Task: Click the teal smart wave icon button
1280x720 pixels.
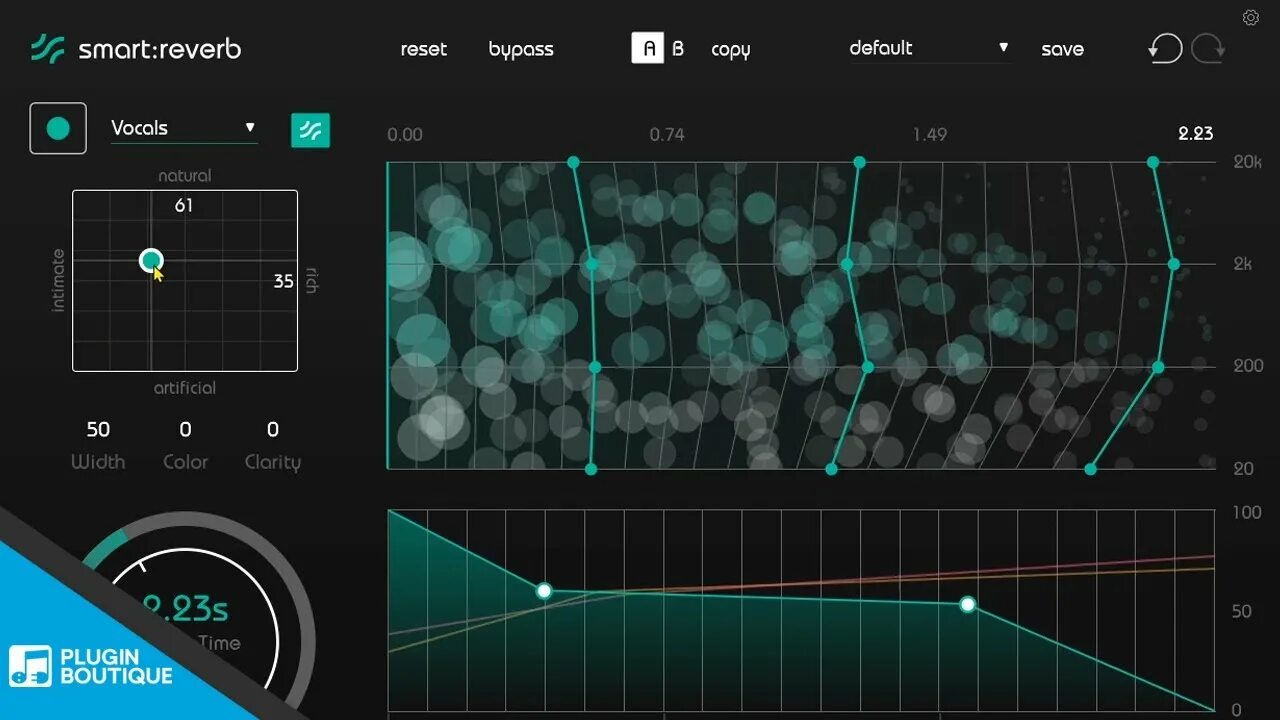Action: [310, 130]
